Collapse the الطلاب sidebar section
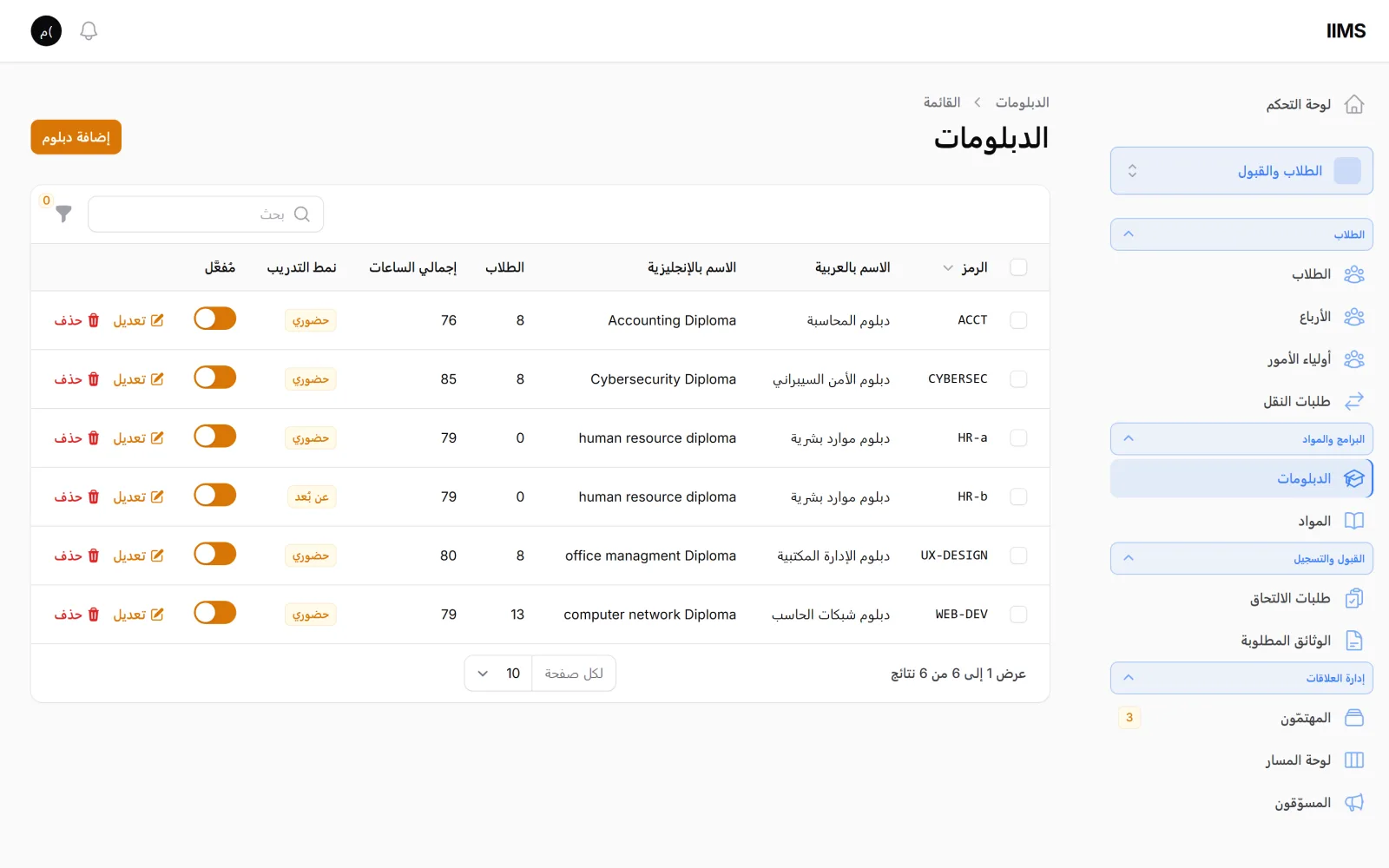 tap(1241, 234)
